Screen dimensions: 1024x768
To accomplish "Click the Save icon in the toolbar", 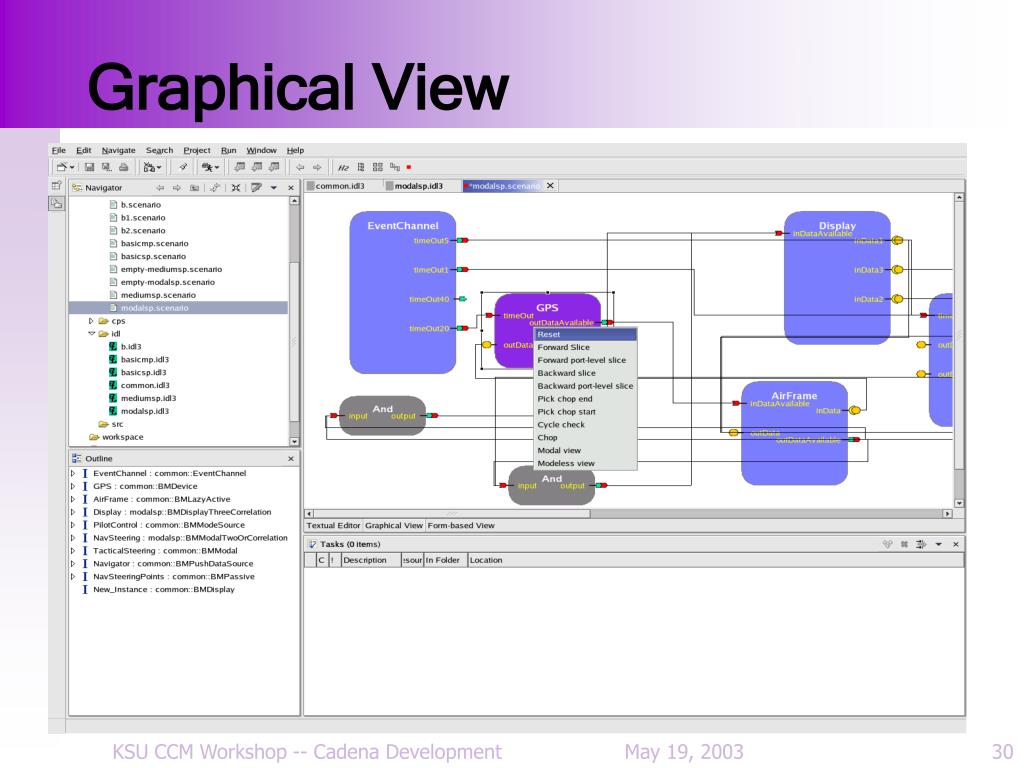I will click(x=89, y=167).
